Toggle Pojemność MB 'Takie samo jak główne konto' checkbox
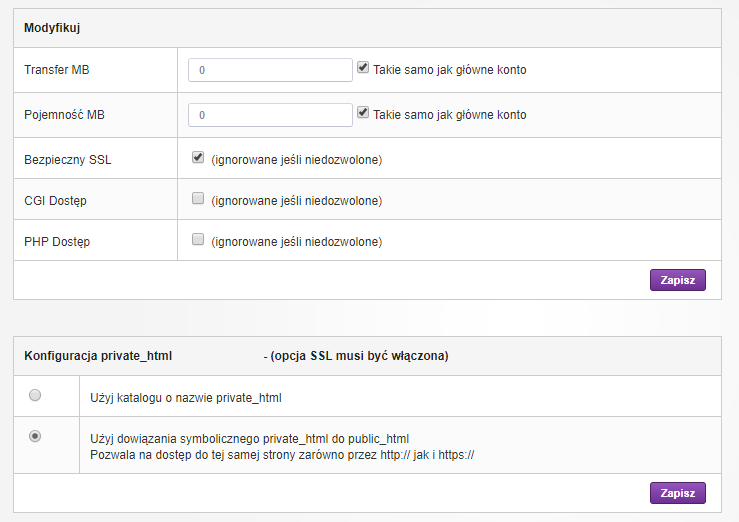739x522 pixels. [x=363, y=113]
